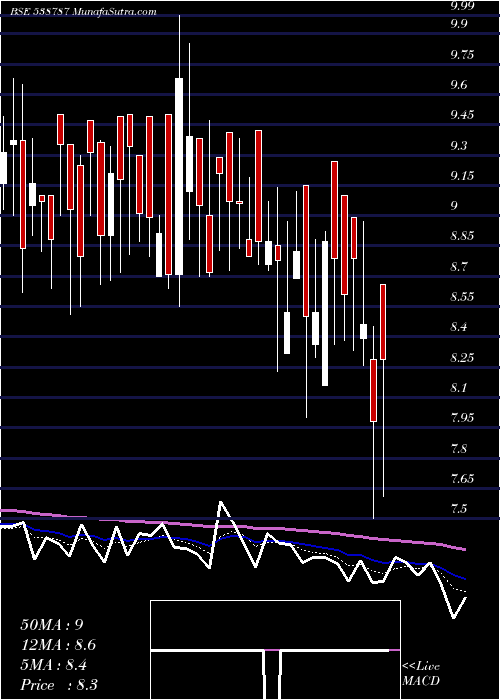Click the 12MA : 8.6 readout
Image resolution: width=500 pixels, height=700 pixels.
tap(58, 645)
